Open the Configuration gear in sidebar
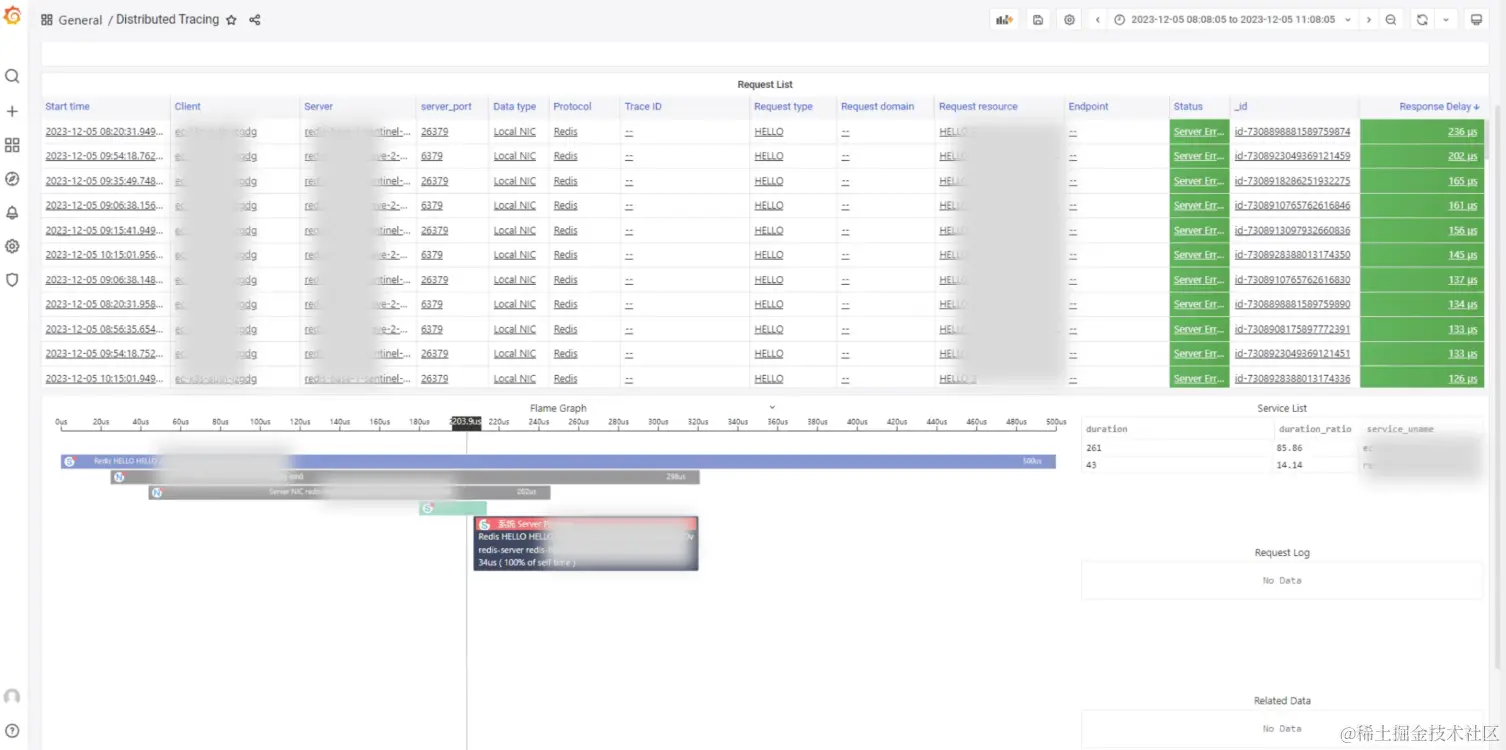Image resolution: width=1506 pixels, height=750 pixels. [13, 245]
